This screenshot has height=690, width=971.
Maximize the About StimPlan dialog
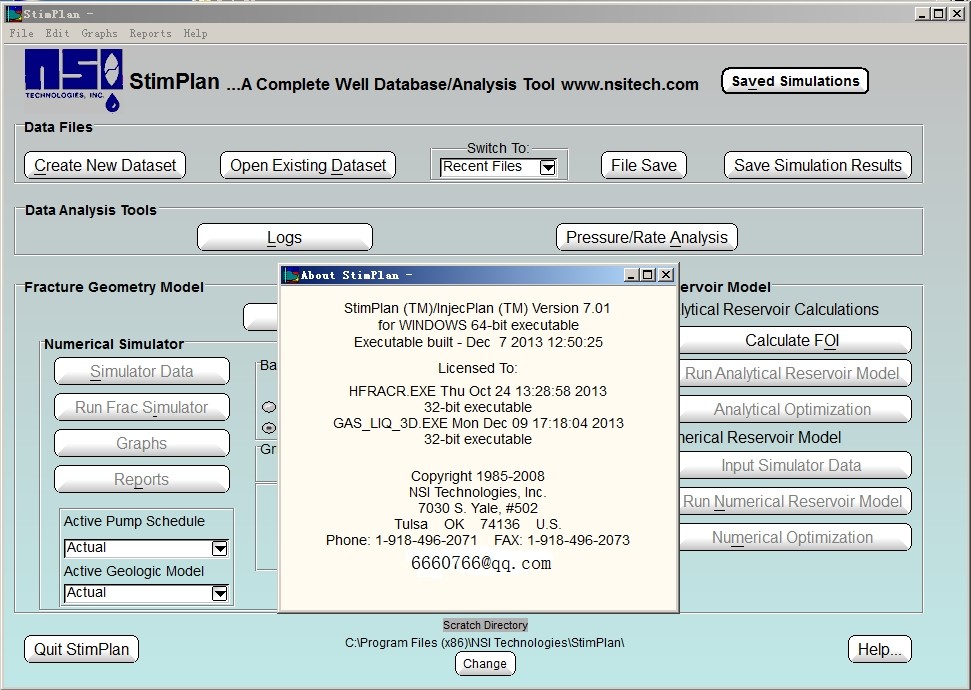[x=648, y=274]
